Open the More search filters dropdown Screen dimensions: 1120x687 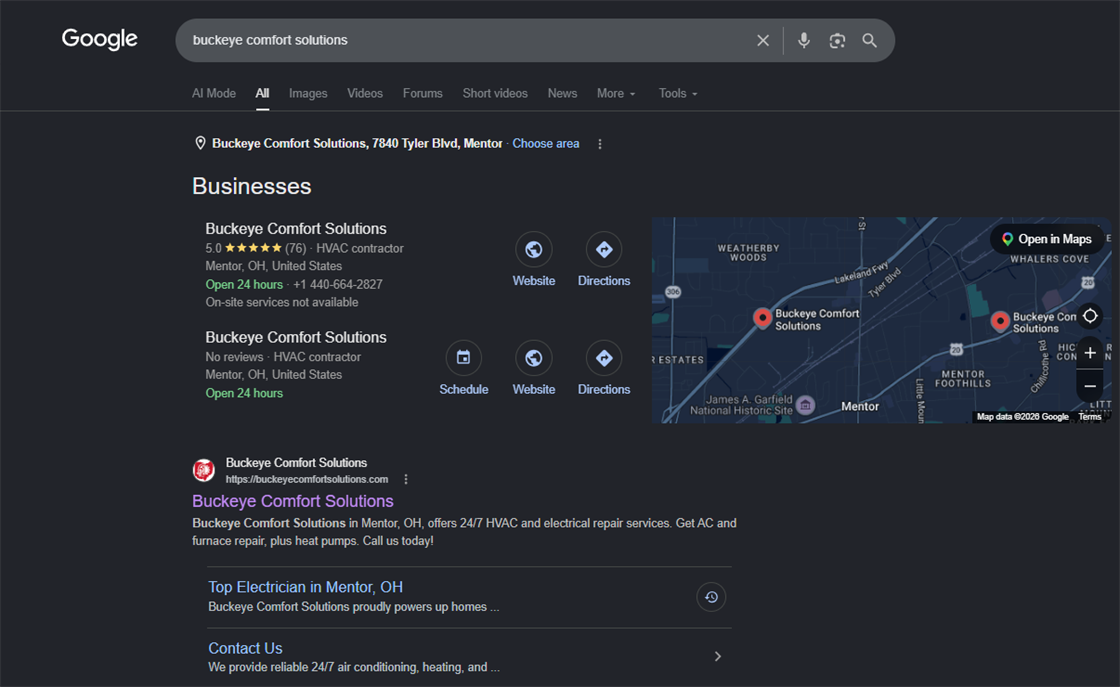pyautogui.click(x=616, y=94)
